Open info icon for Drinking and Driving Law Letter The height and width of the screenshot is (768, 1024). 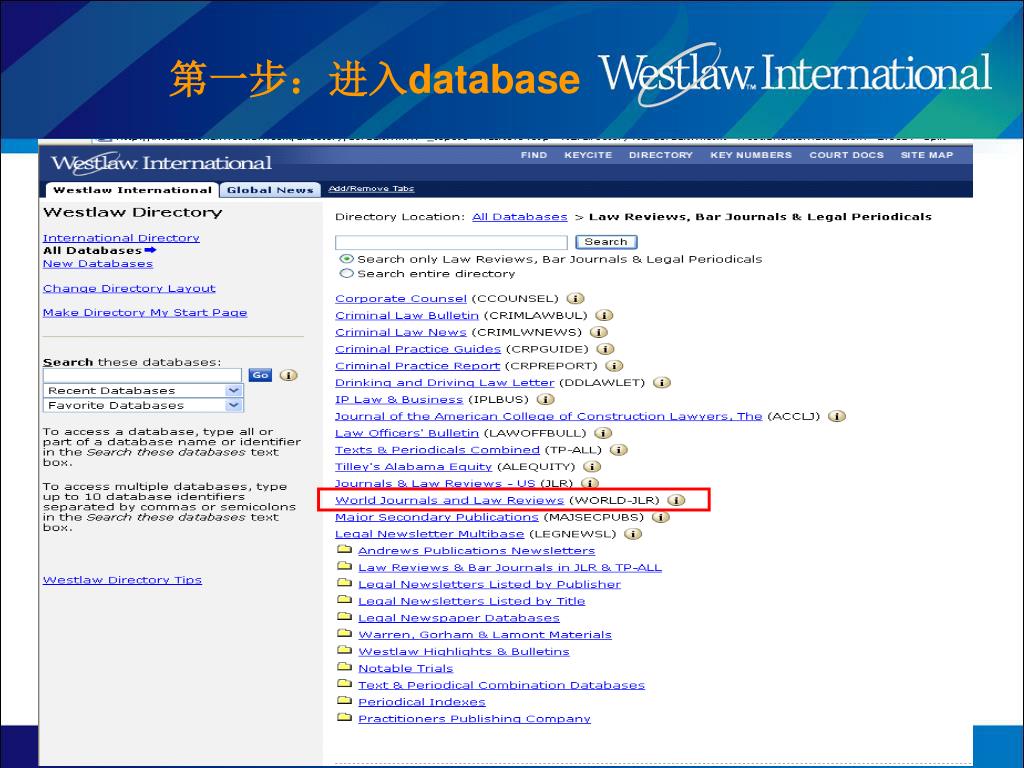pos(662,383)
